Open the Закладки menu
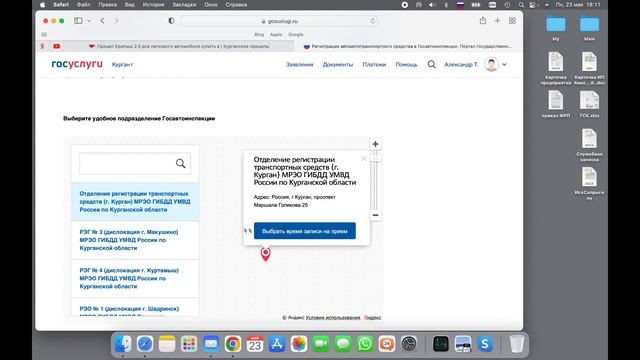The height and width of the screenshot is (360, 640). coord(184,5)
